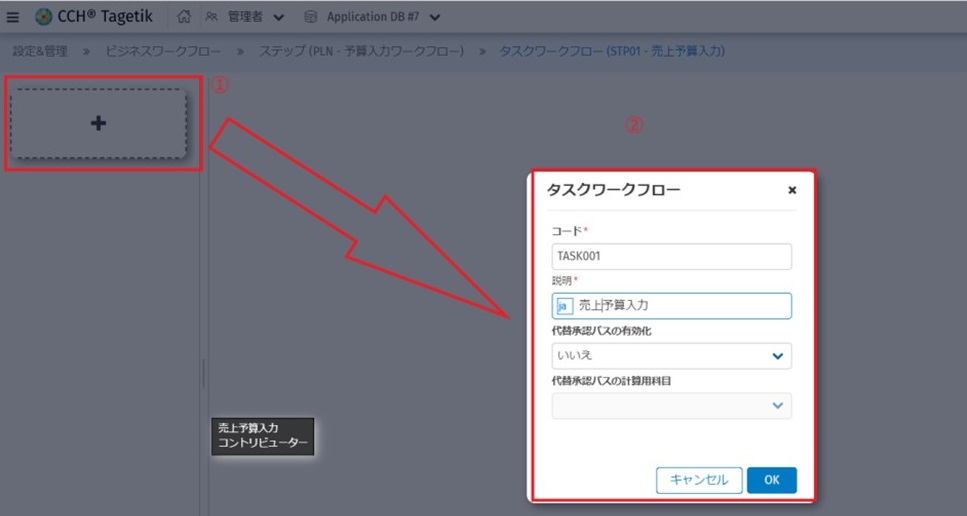Expand the 管理者 user dropdown
Image resolution: width=967 pixels, height=516 pixels.
click(x=278, y=17)
